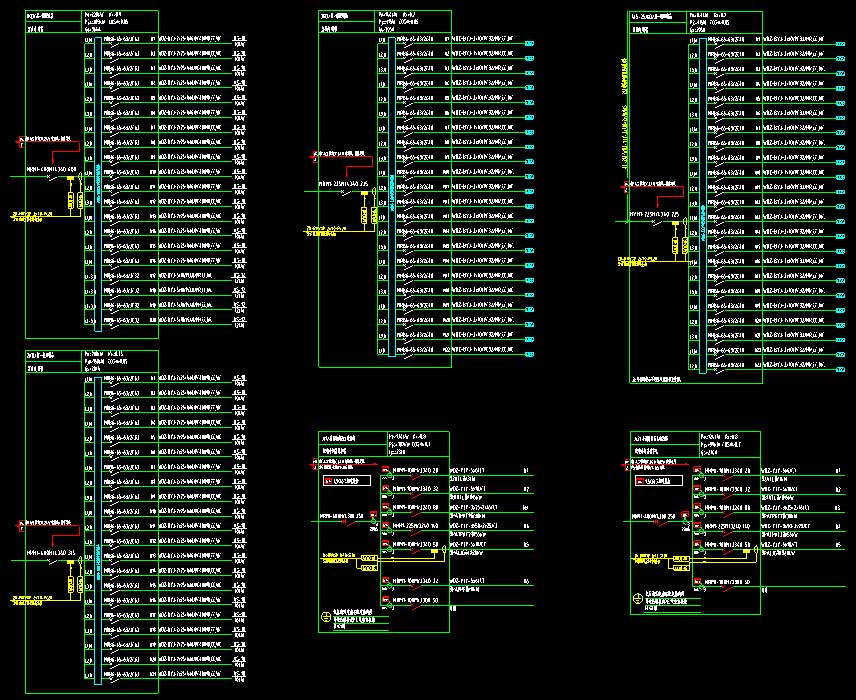Click title cell of bottom-middle panel header

click(353, 438)
